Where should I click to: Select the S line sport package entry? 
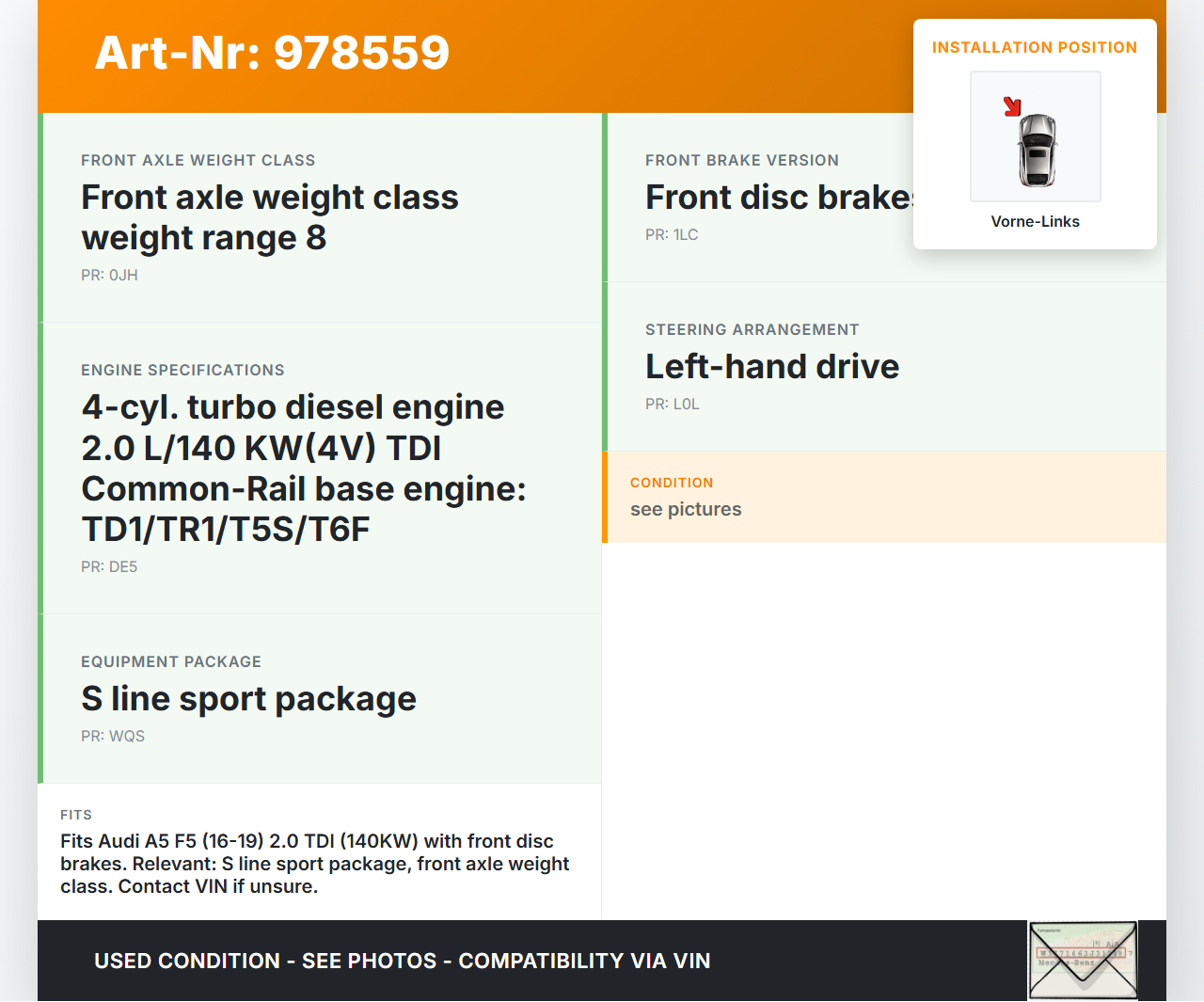click(x=248, y=699)
